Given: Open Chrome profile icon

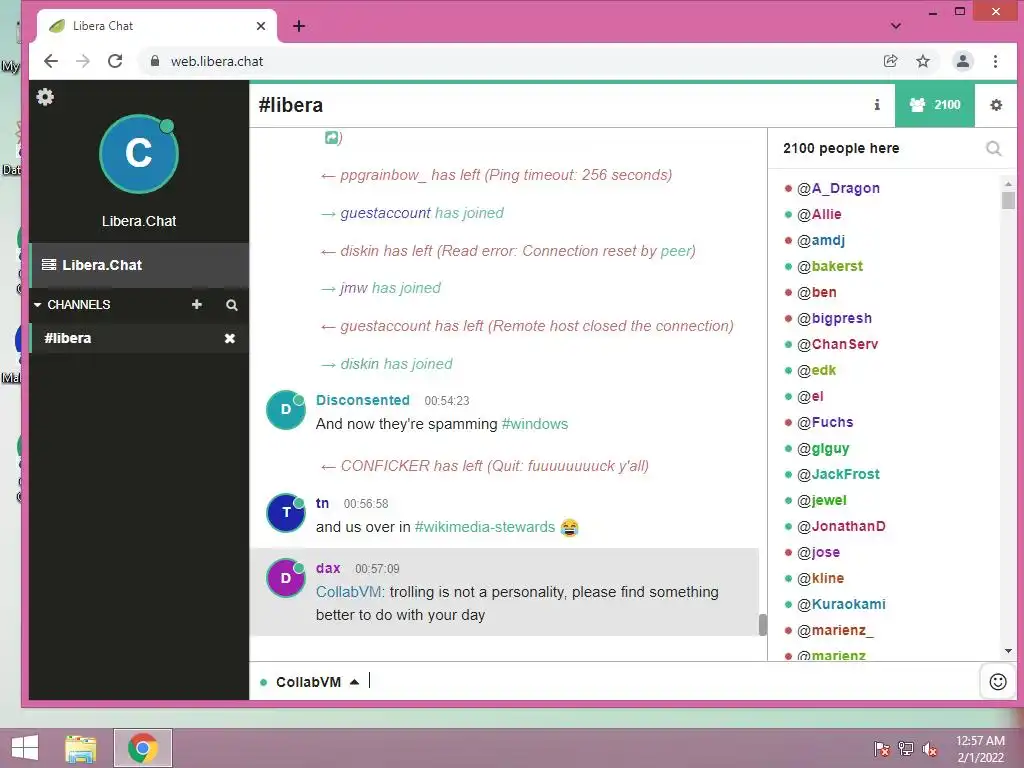Looking at the screenshot, I should (963, 61).
